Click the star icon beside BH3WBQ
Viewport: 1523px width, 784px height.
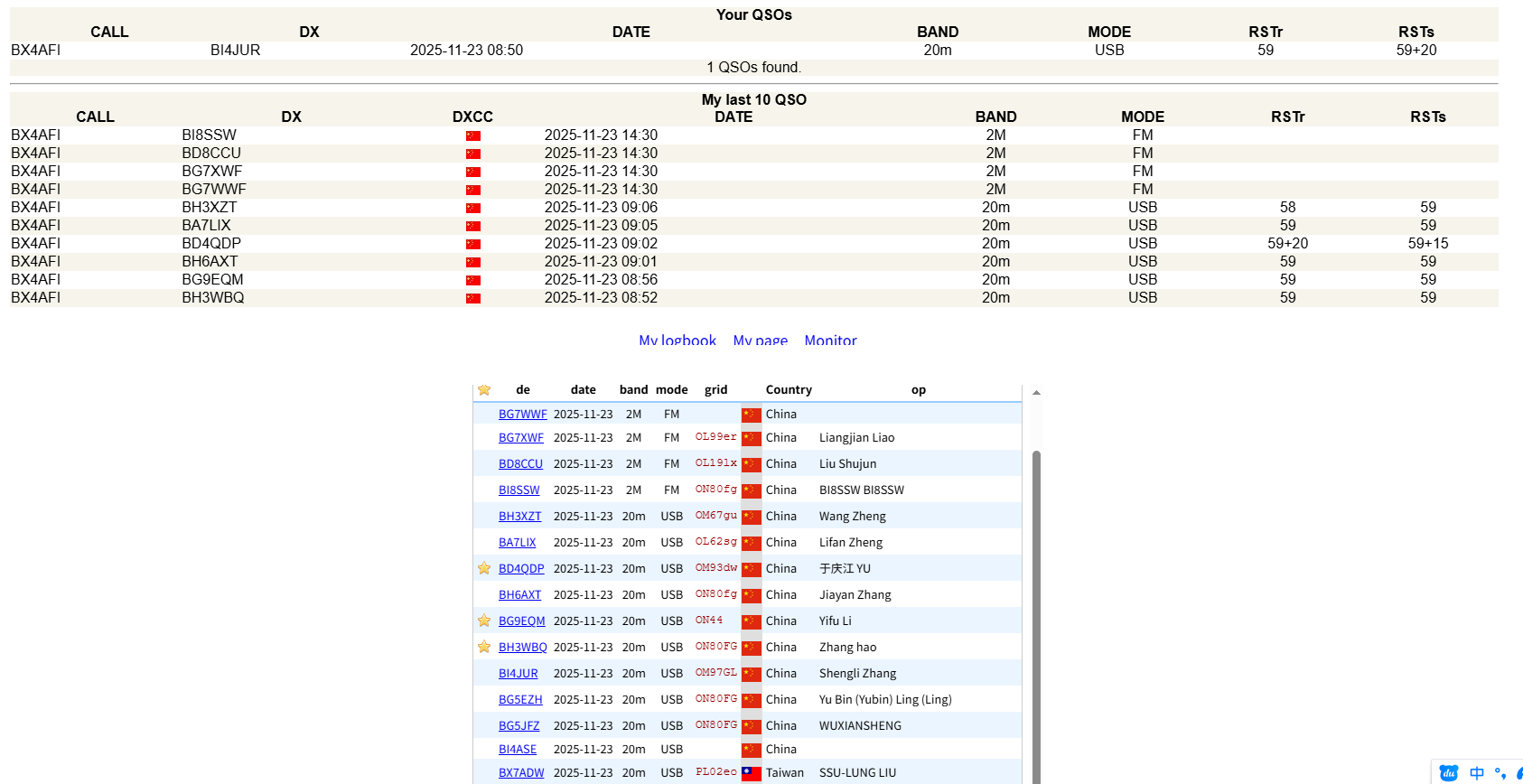(484, 647)
